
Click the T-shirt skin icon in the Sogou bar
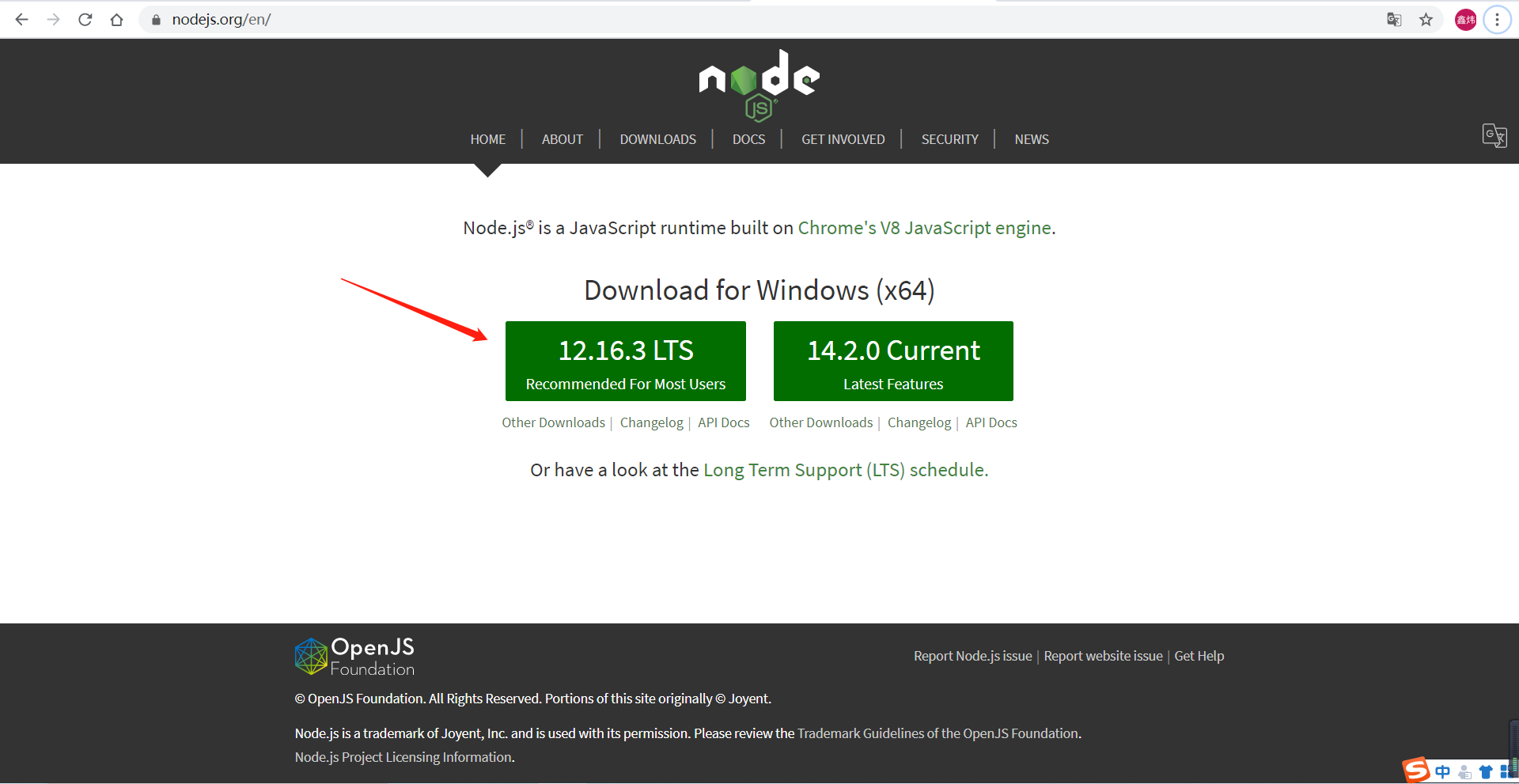tap(1486, 770)
